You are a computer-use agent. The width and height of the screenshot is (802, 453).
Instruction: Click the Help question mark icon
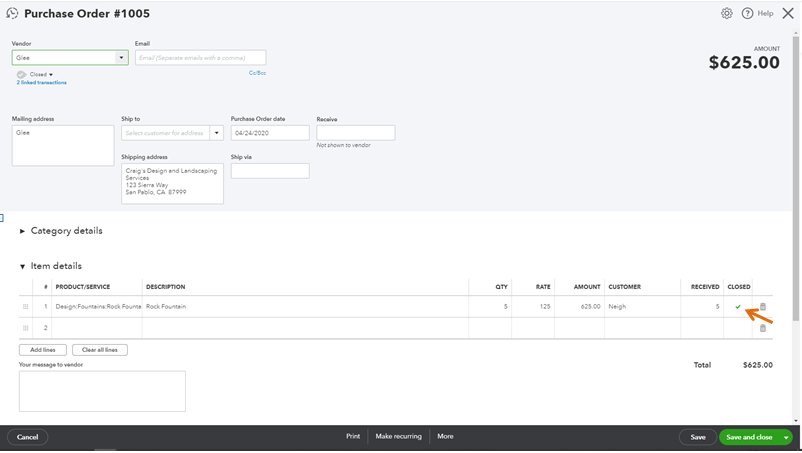[x=747, y=13]
